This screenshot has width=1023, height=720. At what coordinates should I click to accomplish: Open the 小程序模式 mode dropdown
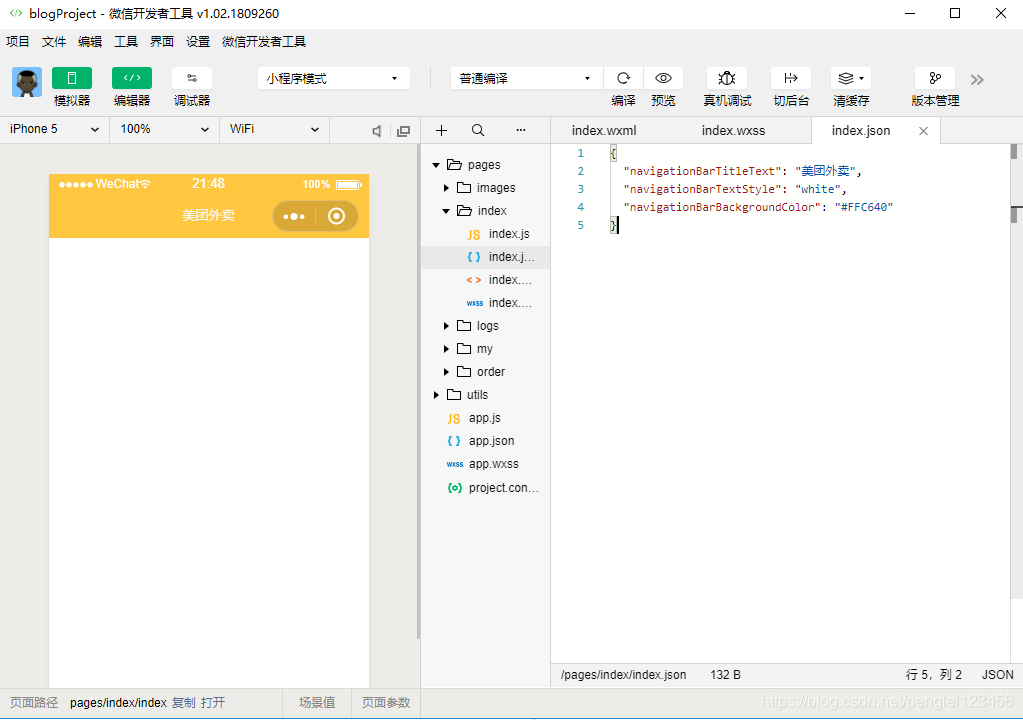[333, 78]
